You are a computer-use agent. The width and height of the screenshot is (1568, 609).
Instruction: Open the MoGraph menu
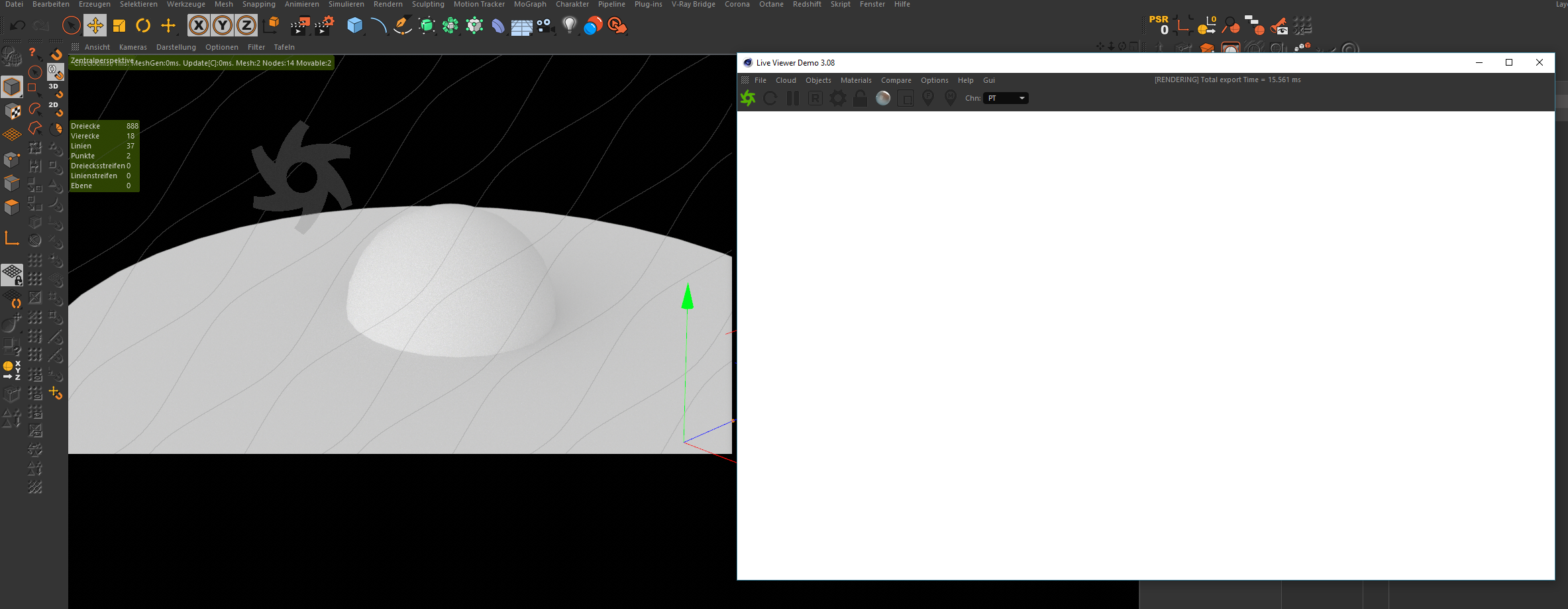[x=530, y=4]
